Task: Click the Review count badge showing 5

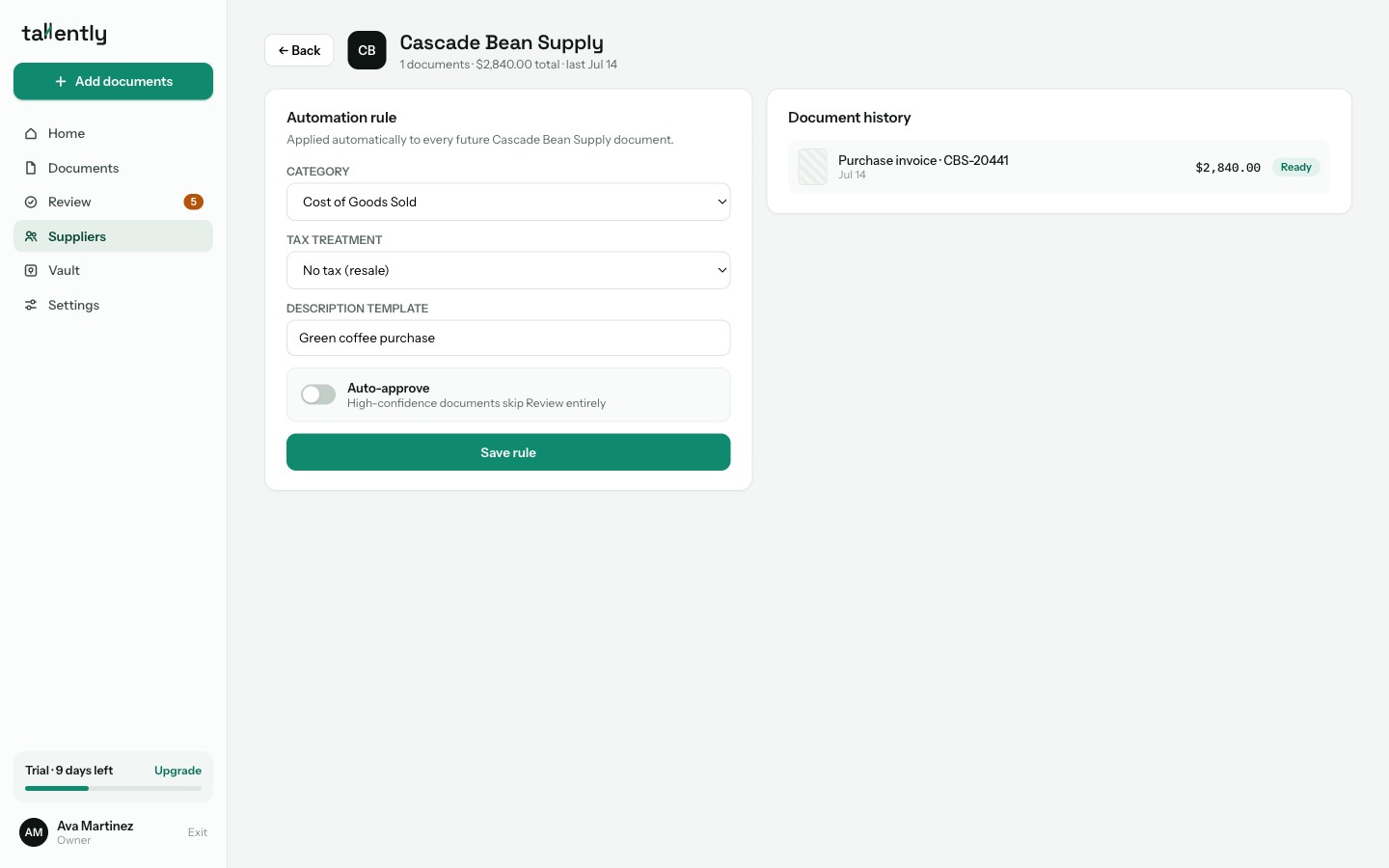Action: 193,202
